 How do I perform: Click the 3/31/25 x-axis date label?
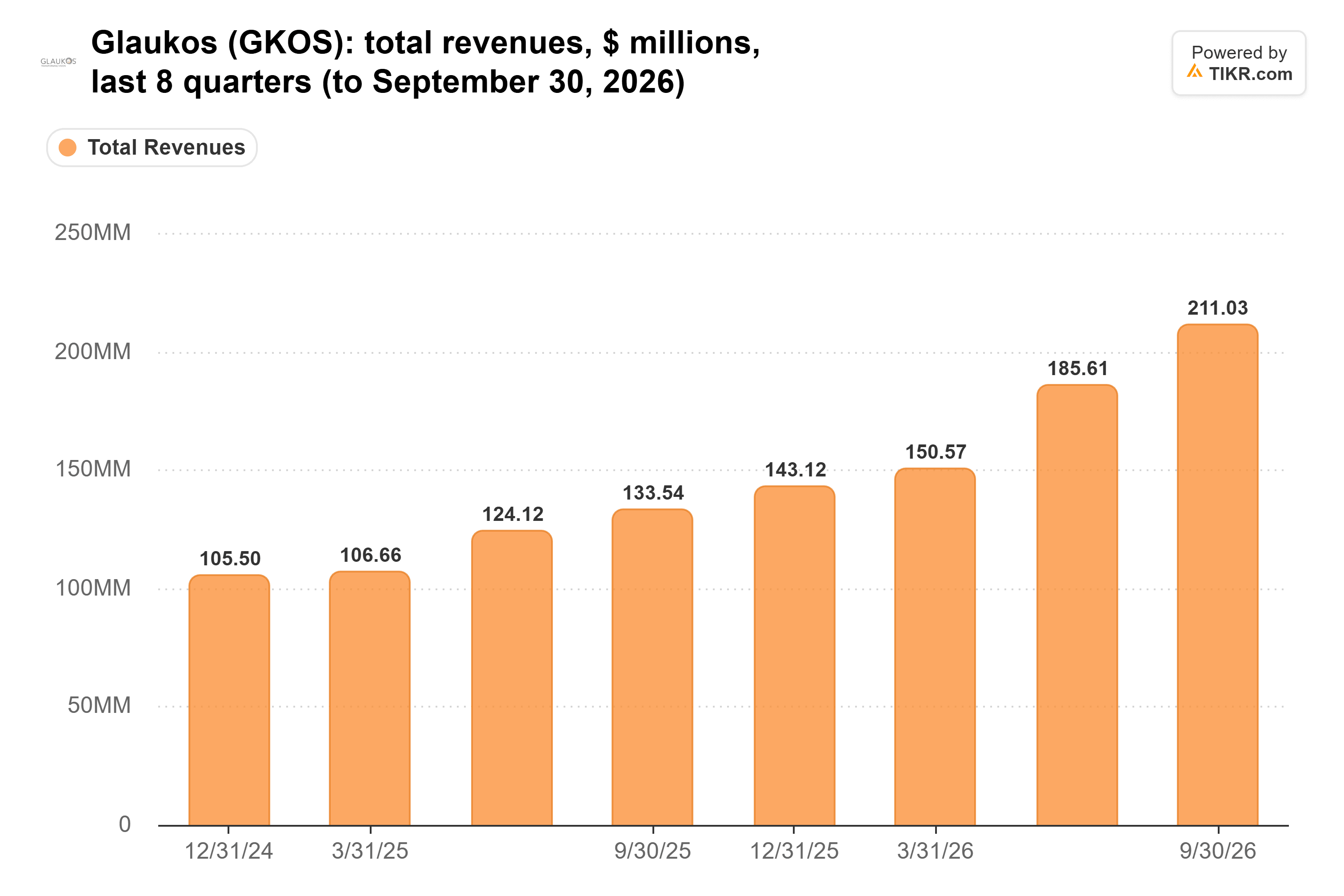coord(370,851)
